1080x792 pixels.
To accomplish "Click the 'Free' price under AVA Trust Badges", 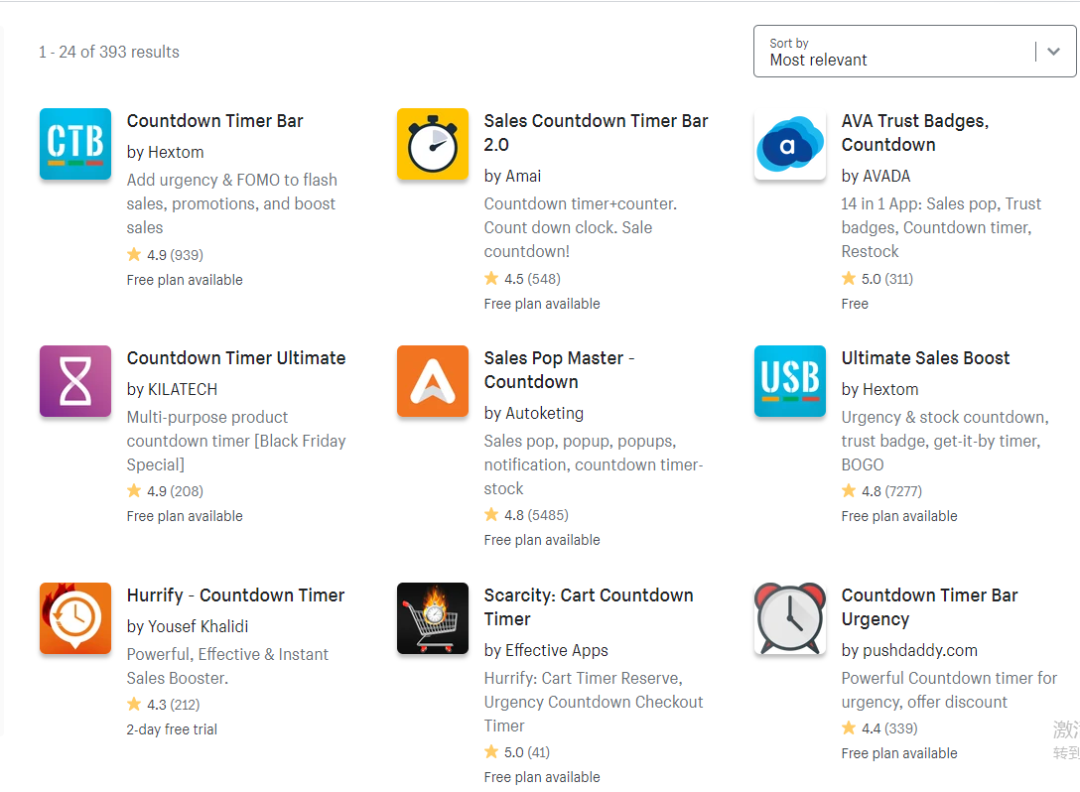I will pyautogui.click(x=855, y=304).
